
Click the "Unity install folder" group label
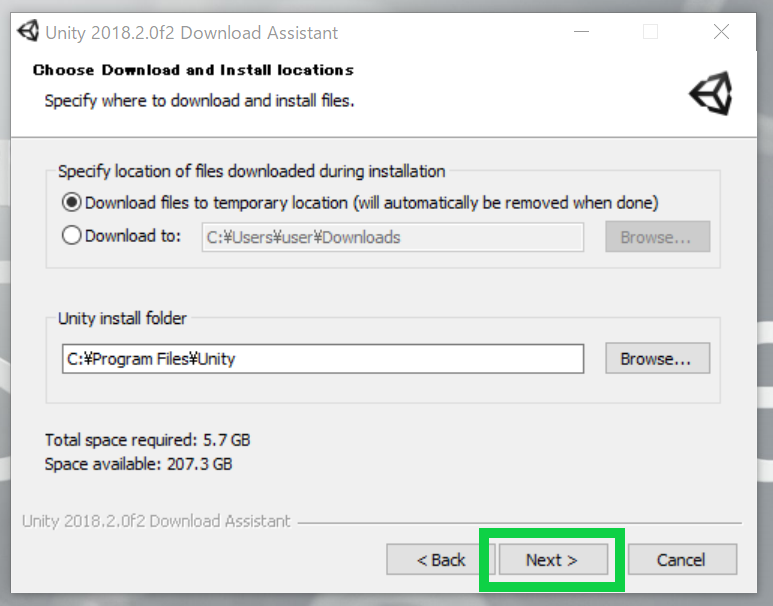click(x=122, y=319)
